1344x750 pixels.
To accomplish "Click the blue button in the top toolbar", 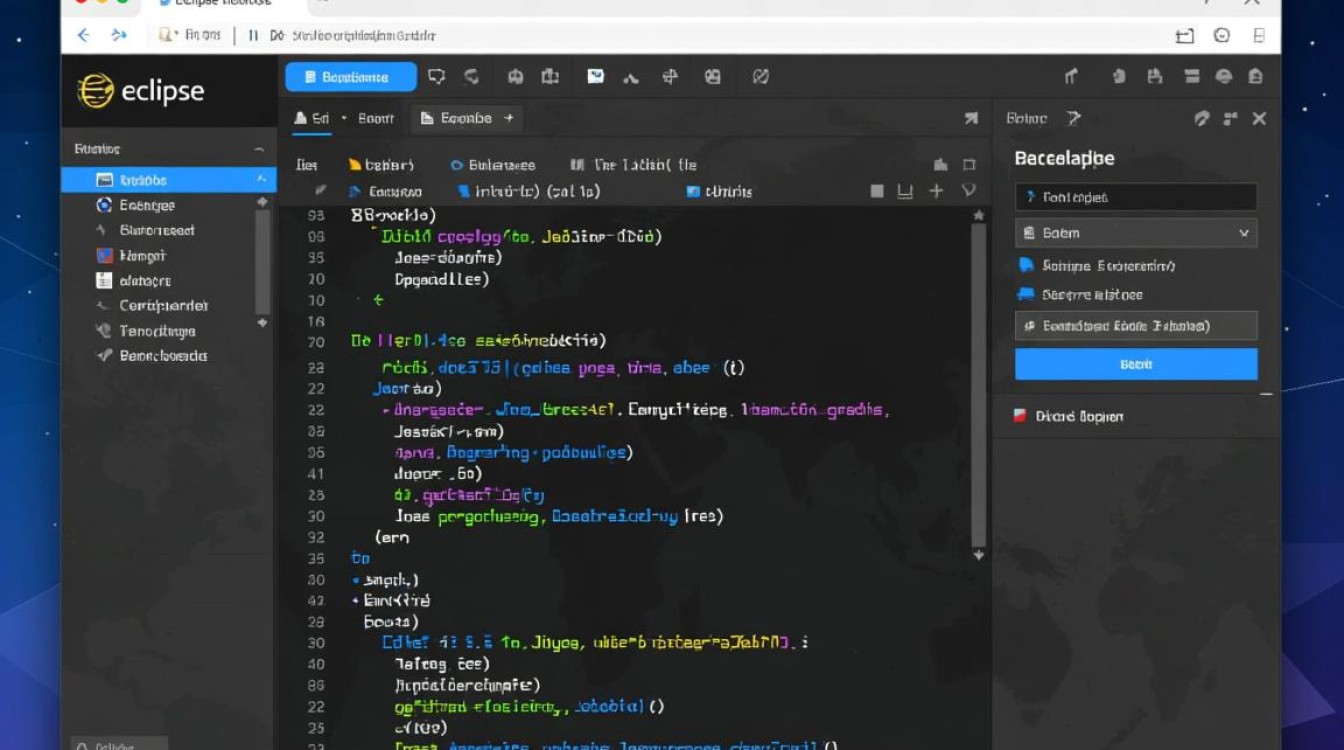I will click(350, 77).
